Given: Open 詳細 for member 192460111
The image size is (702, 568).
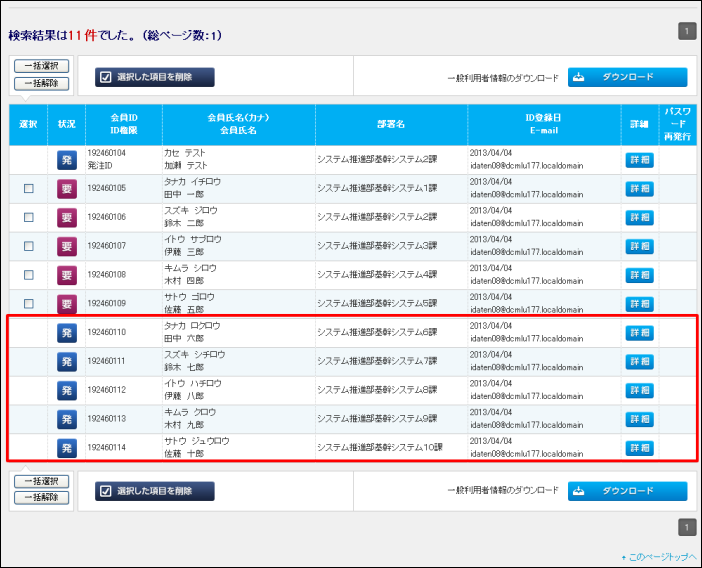Looking at the screenshot, I should pos(639,361).
